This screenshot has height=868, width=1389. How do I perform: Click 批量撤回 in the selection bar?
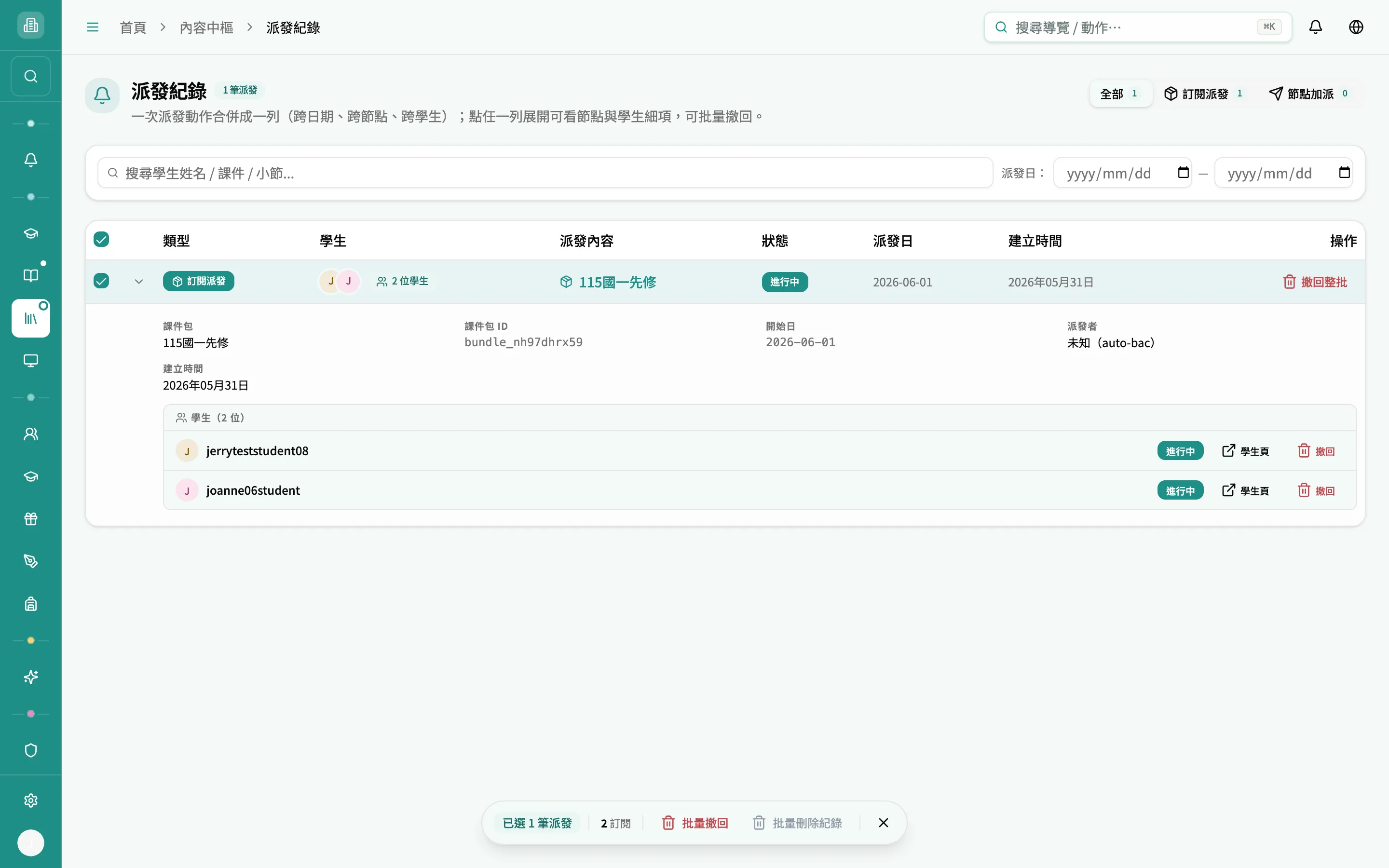[x=695, y=823]
